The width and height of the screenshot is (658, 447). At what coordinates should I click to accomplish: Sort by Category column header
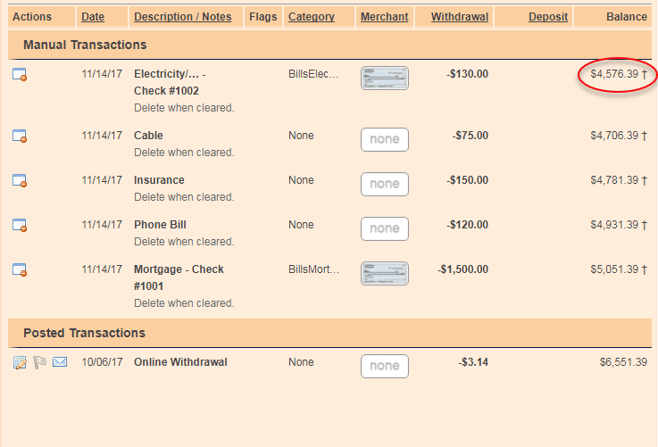311,17
